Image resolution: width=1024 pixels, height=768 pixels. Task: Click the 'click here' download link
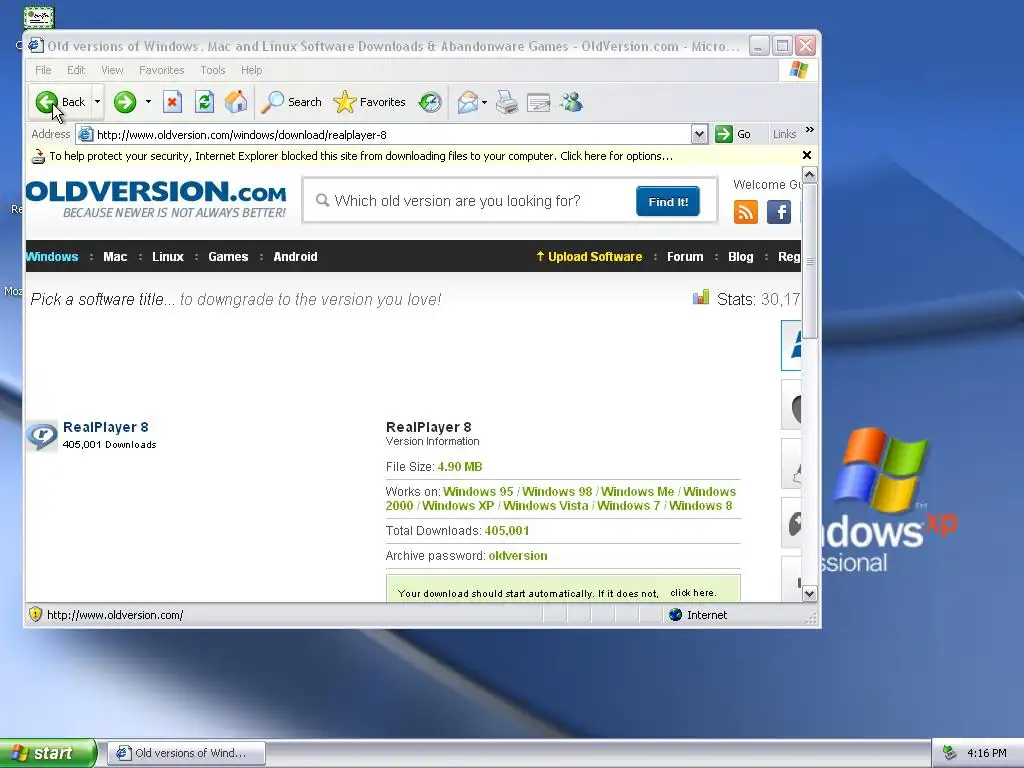692,593
